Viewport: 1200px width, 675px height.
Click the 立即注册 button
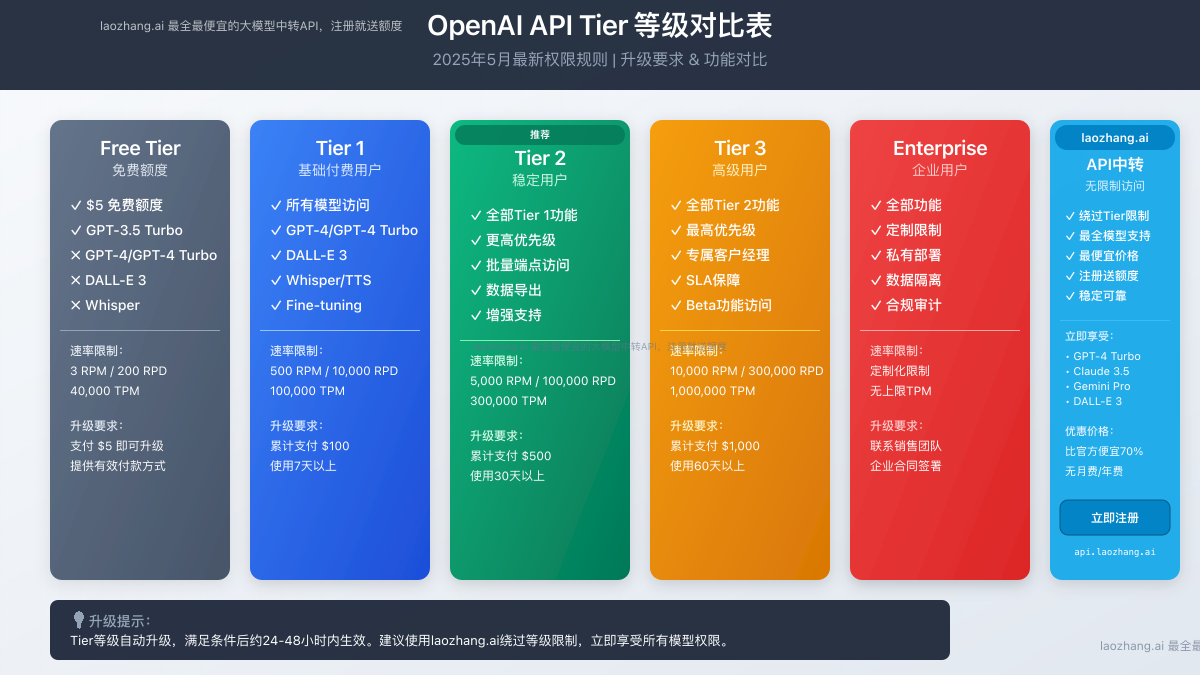1115,518
